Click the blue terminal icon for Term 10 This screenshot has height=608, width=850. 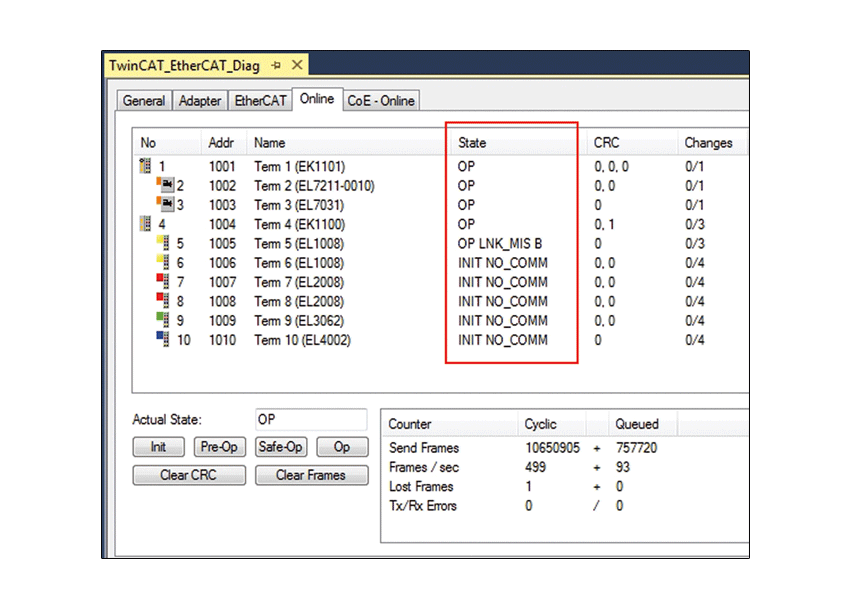[x=163, y=340]
